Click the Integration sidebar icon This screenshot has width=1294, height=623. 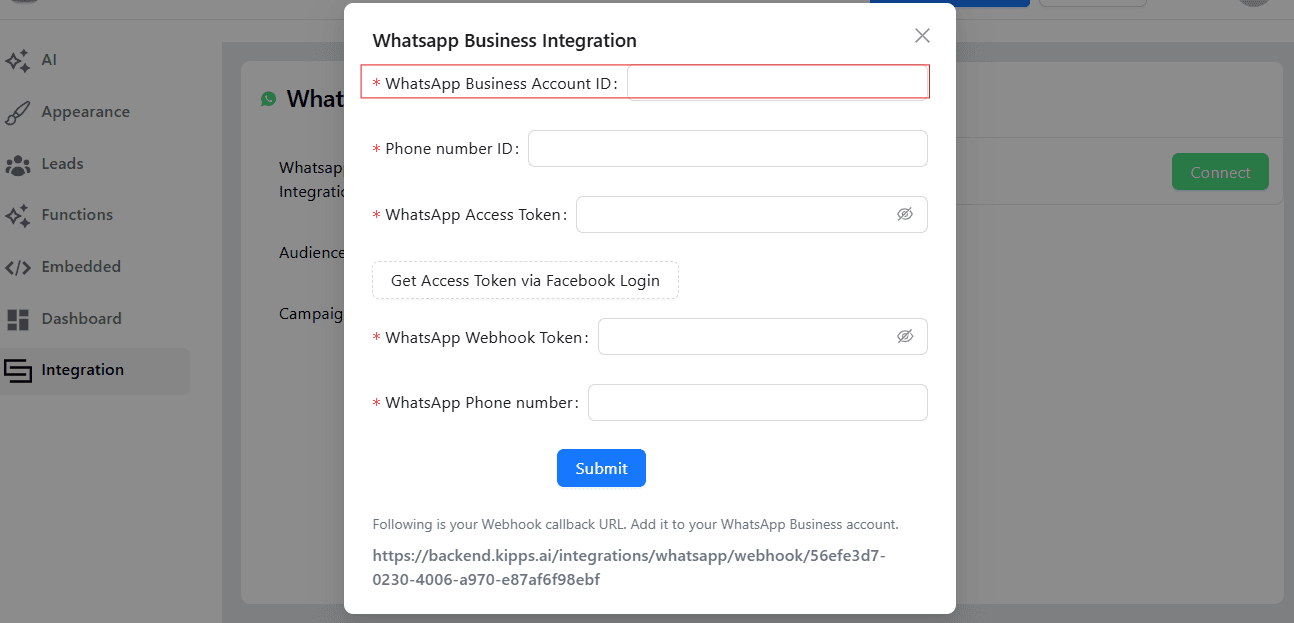tap(17, 371)
